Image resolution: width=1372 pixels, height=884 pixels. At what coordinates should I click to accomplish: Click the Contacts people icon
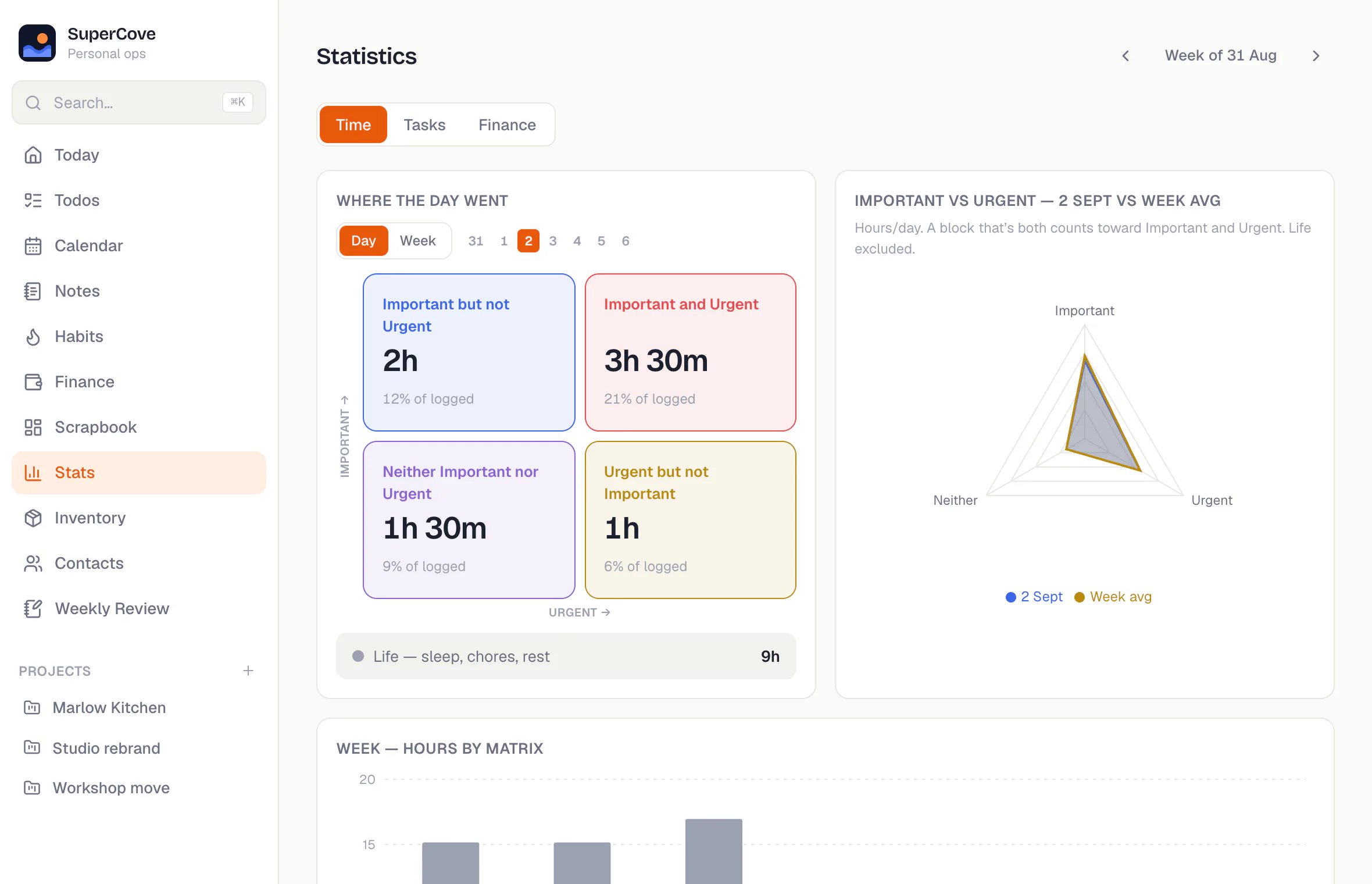(33, 563)
